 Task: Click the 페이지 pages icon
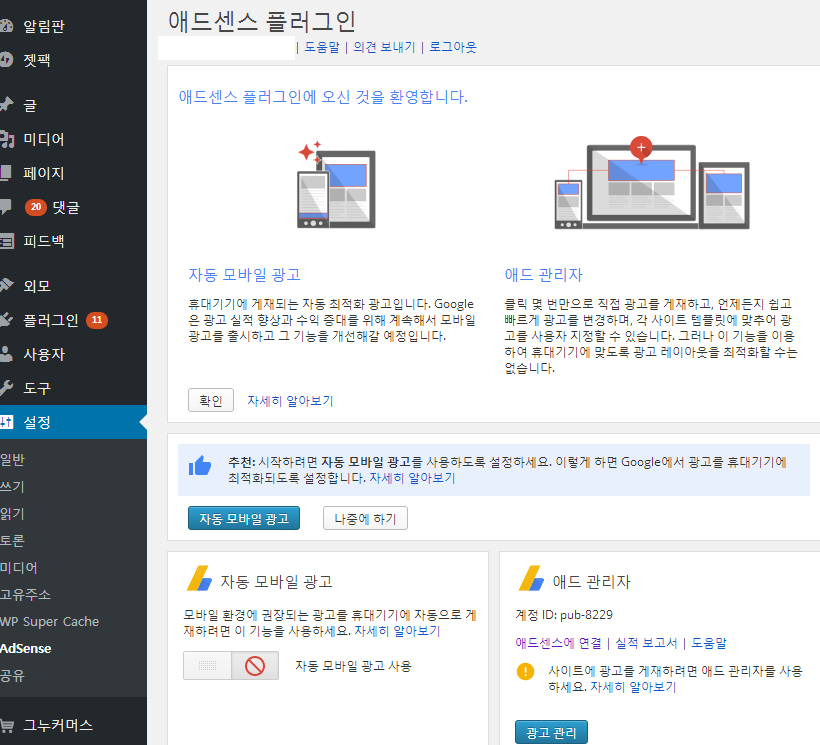point(6,173)
